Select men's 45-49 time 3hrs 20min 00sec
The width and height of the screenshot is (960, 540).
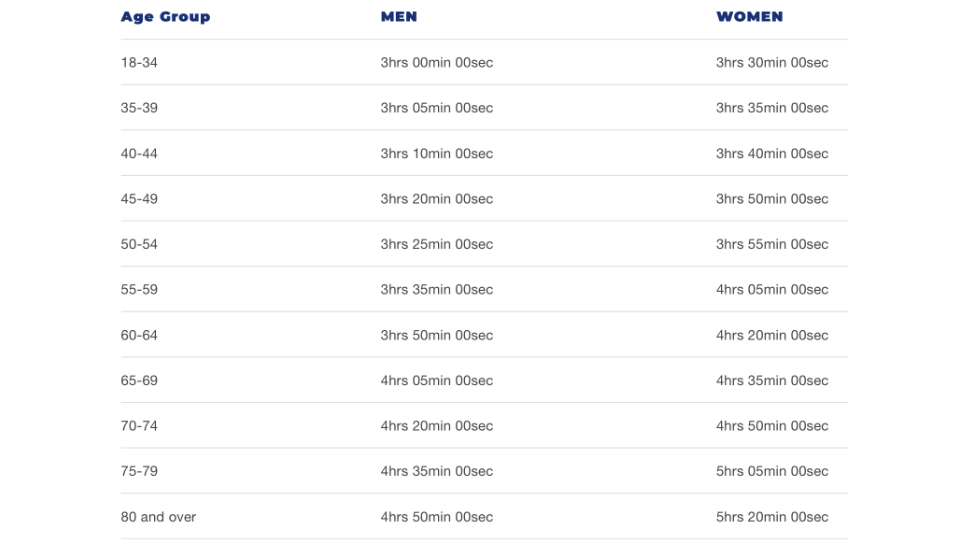(436, 199)
